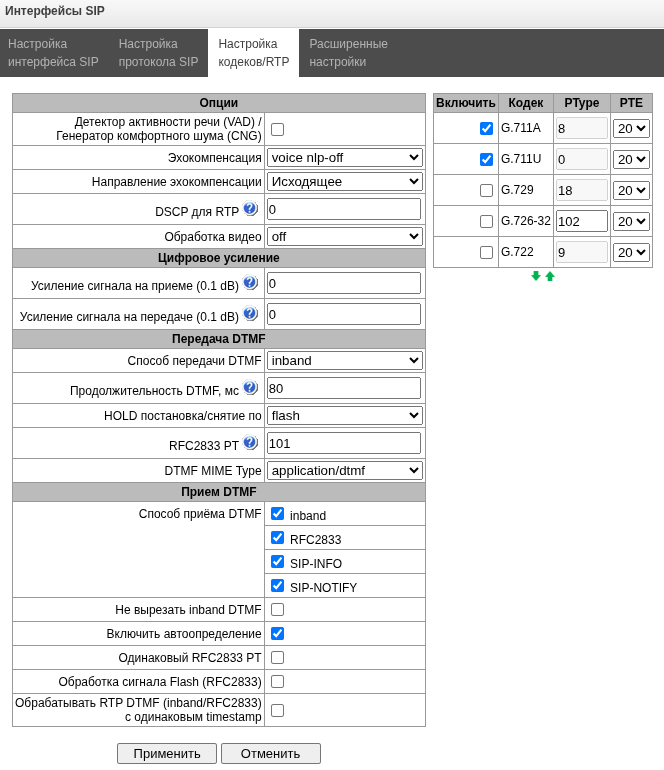This screenshot has height=770, width=664.
Task: Uncheck SIP-INFO DTMF reception method
Action: click(x=277, y=562)
